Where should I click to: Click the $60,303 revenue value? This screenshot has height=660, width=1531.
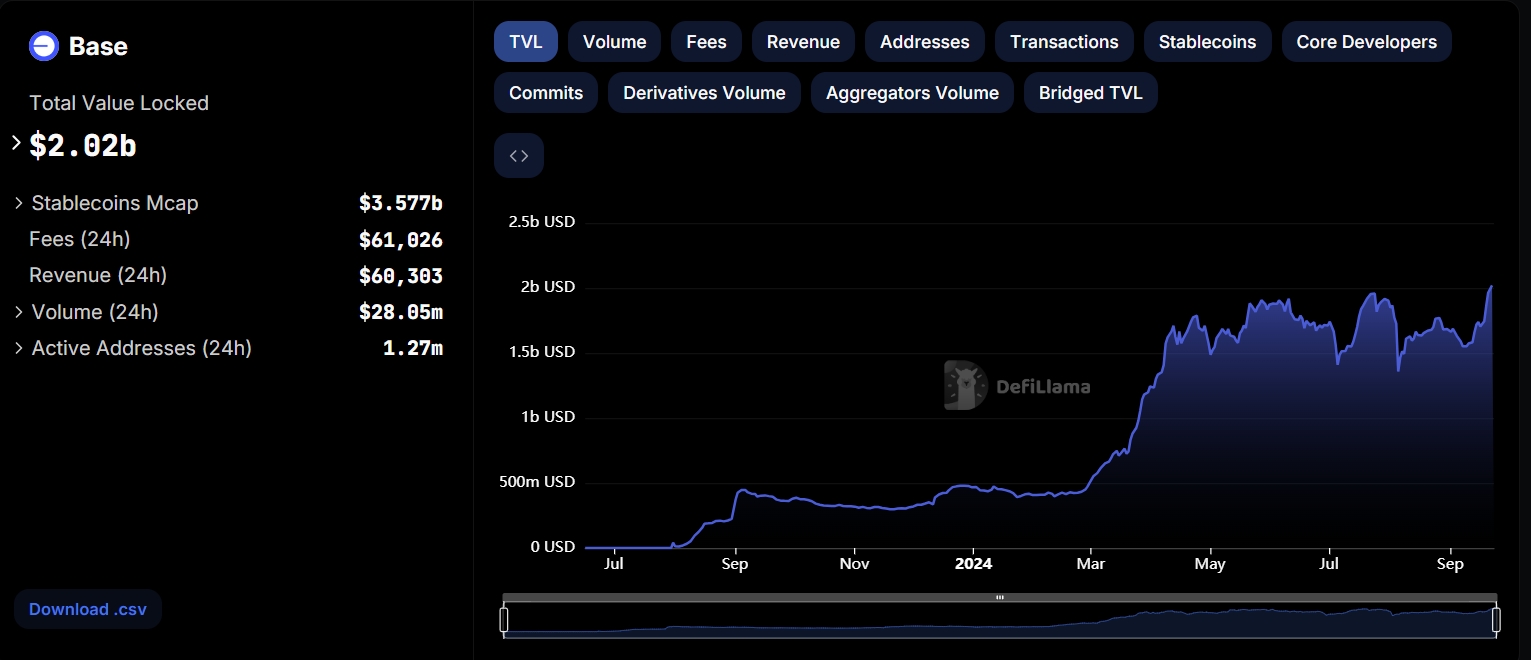point(401,275)
